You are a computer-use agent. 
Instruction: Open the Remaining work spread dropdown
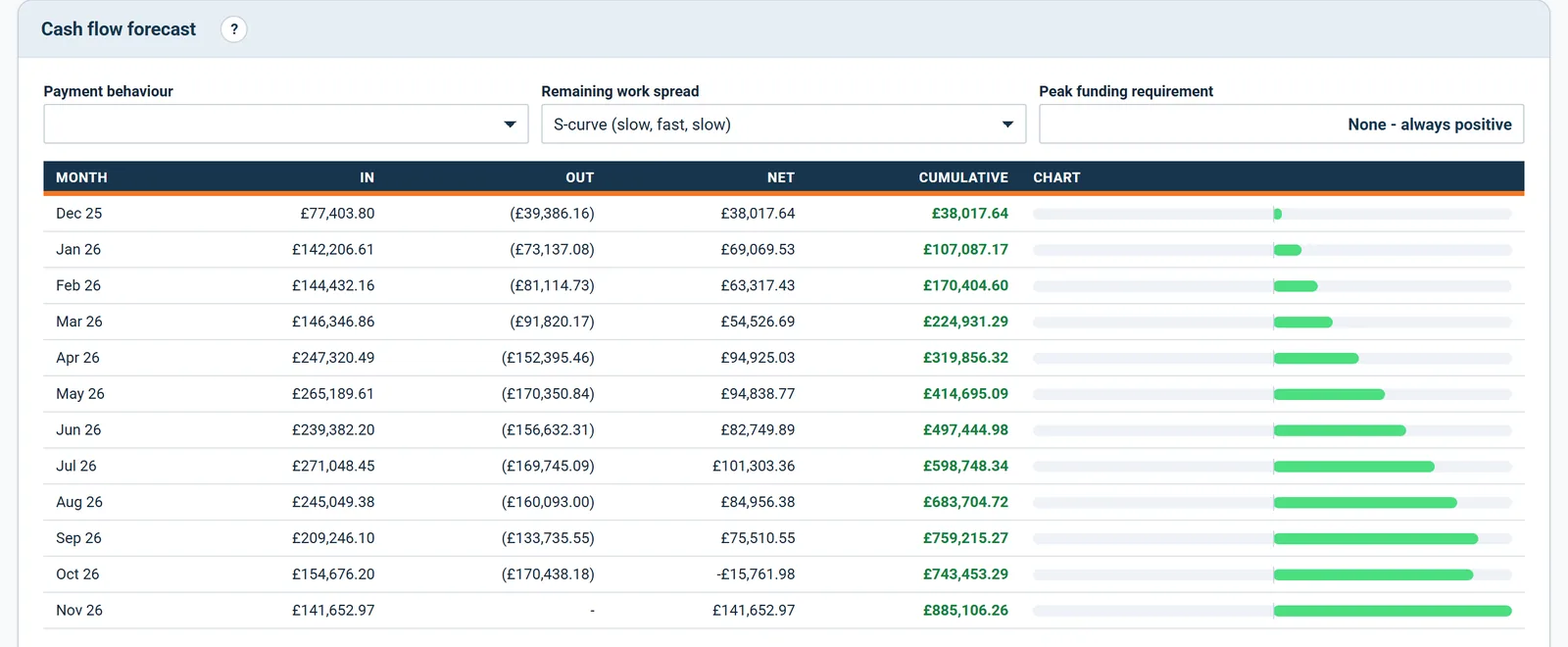783,124
